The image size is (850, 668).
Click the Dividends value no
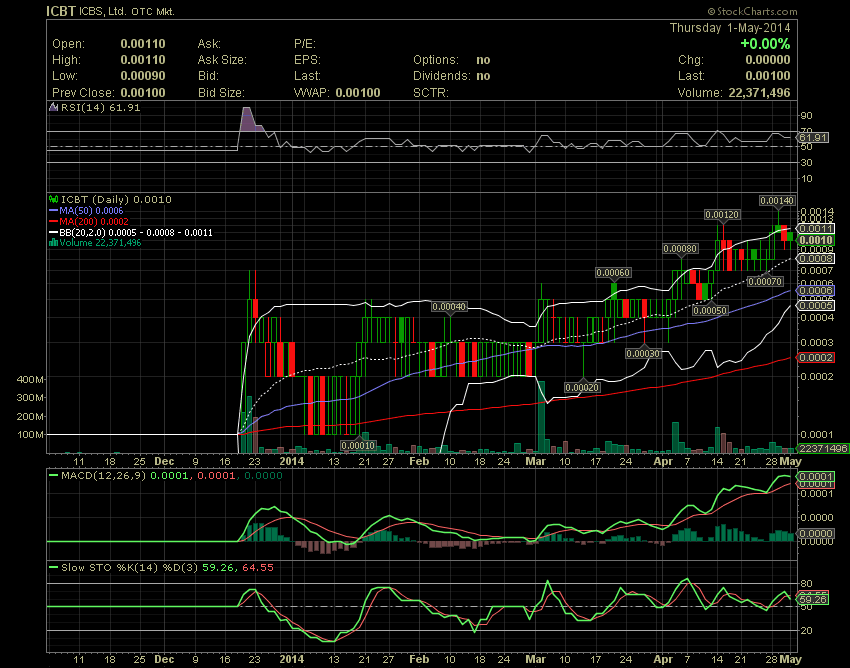(x=483, y=76)
